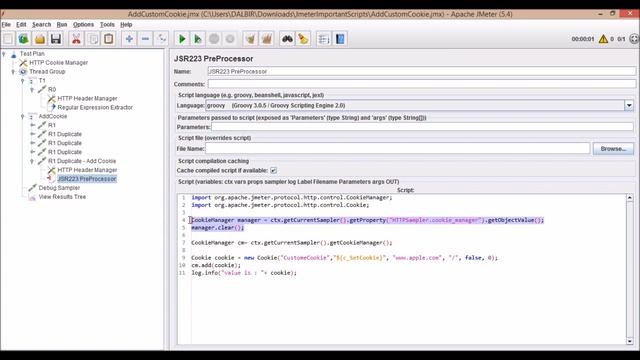Expand the R1 sampler node toggle
The height and width of the screenshot is (360, 640).
point(32,125)
